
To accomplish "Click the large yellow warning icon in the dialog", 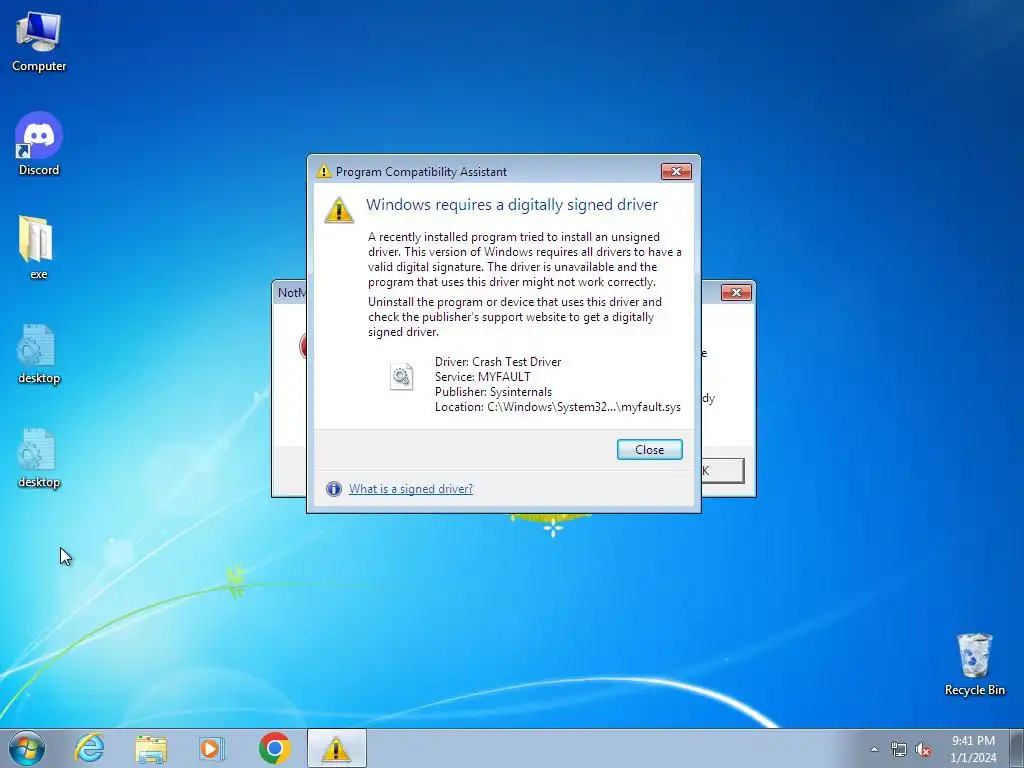I will (x=339, y=210).
